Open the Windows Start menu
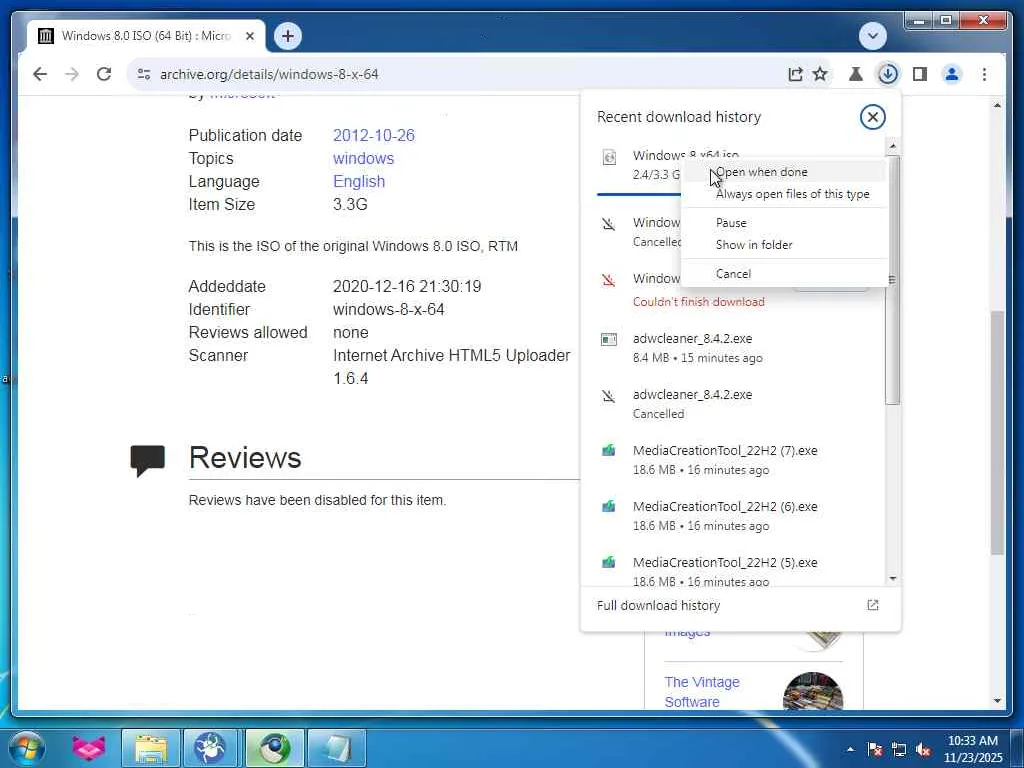Image resolution: width=1024 pixels, height=768 pixels. point(25,748)
